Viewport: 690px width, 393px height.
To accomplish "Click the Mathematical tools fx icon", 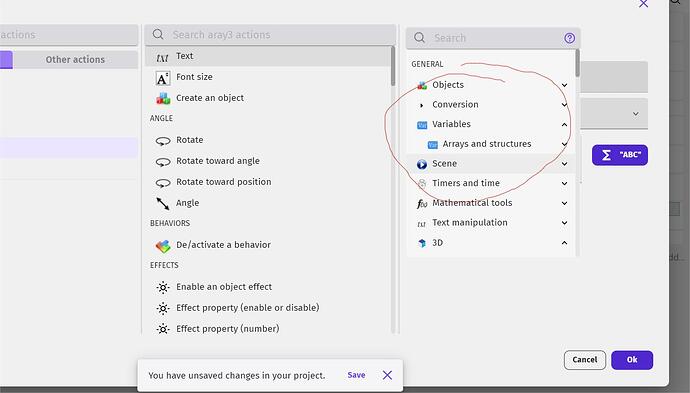I will pyautogui.click(x=422, y=203).
